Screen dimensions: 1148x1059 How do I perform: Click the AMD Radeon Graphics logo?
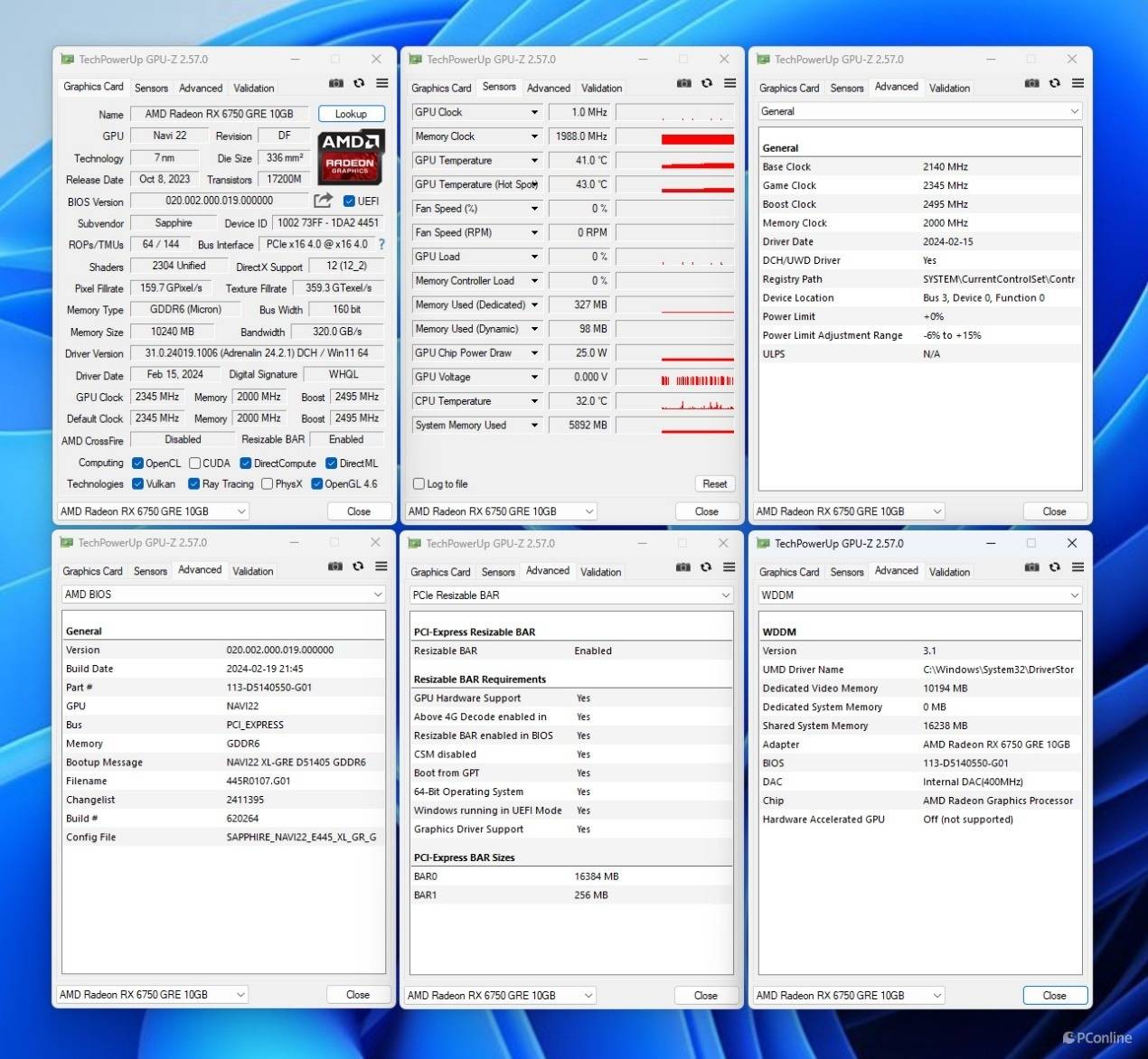pos(351,153)
